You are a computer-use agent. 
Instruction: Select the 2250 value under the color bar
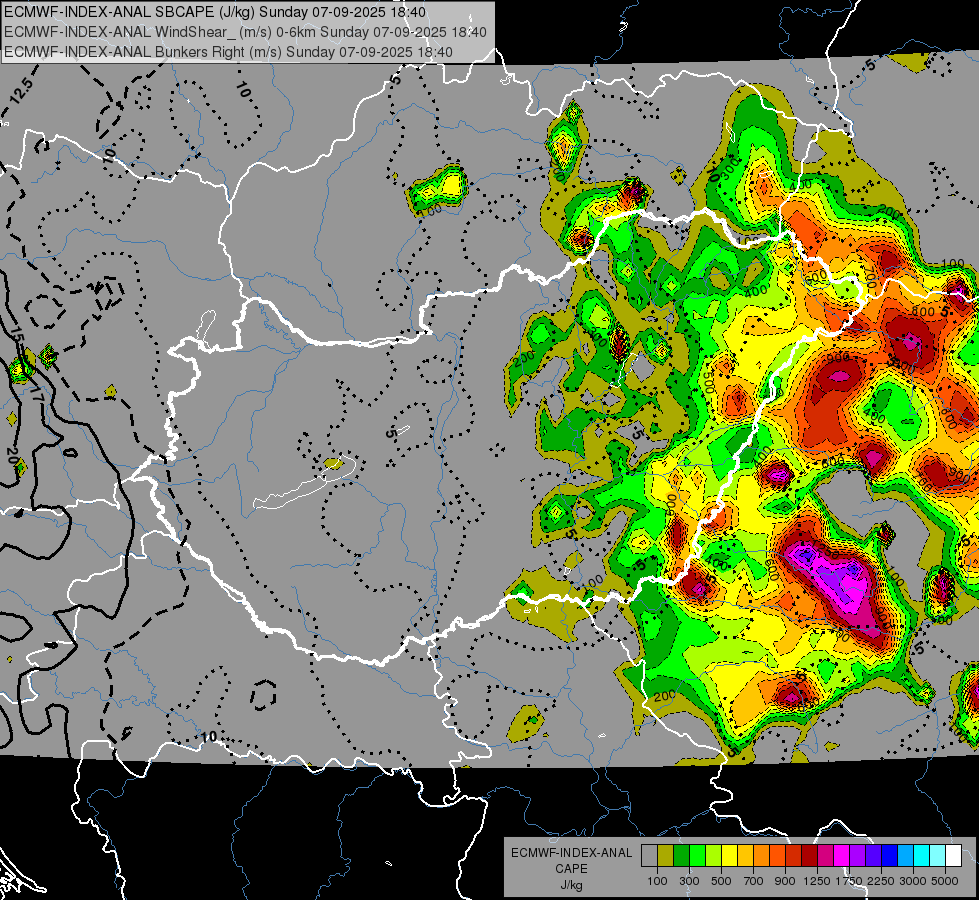[x=881, y=881]
